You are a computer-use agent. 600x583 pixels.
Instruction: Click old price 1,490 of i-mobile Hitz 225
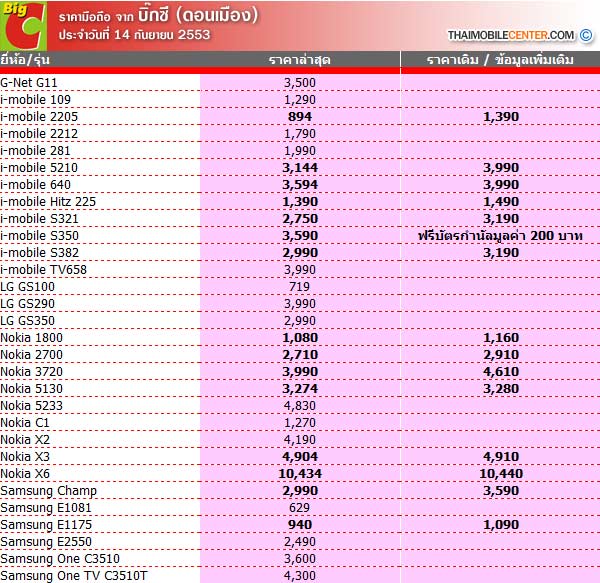501,202
